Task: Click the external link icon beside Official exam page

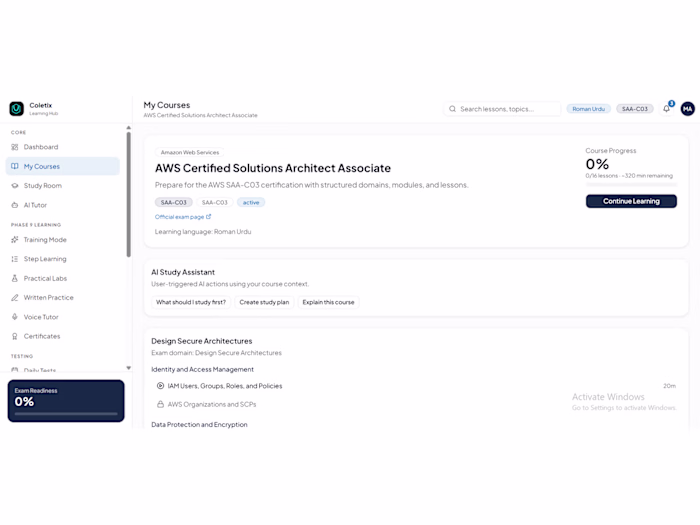Action: 208,217
